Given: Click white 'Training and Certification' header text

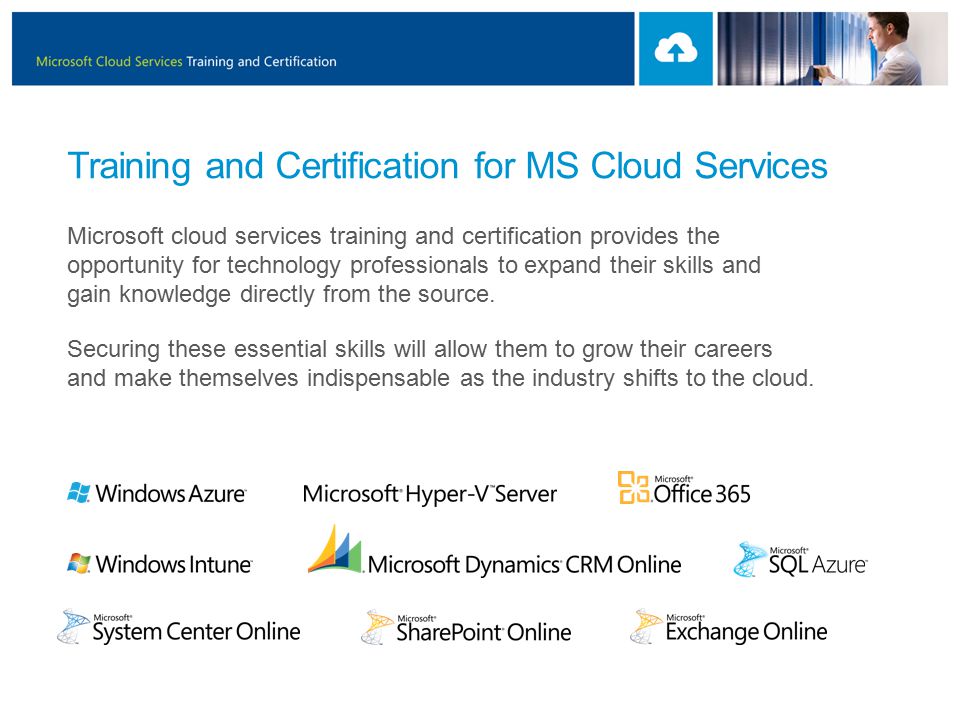Looking at the screenshot, I should point(261,61).
